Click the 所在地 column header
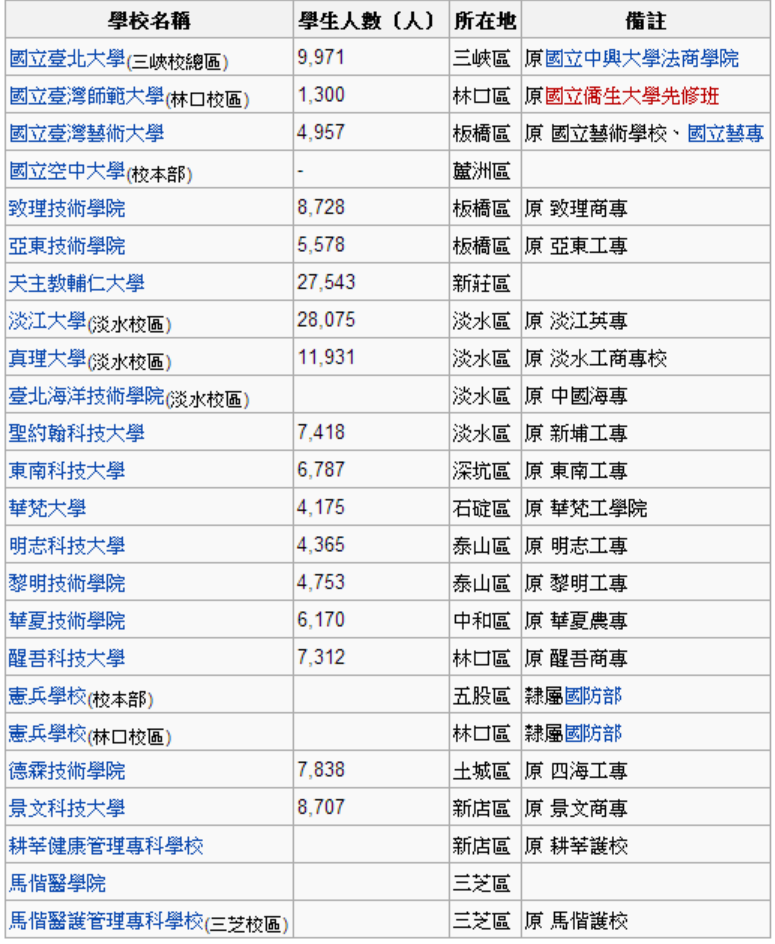Viewport: 775px width, 944px height. (x=485, y=21)
